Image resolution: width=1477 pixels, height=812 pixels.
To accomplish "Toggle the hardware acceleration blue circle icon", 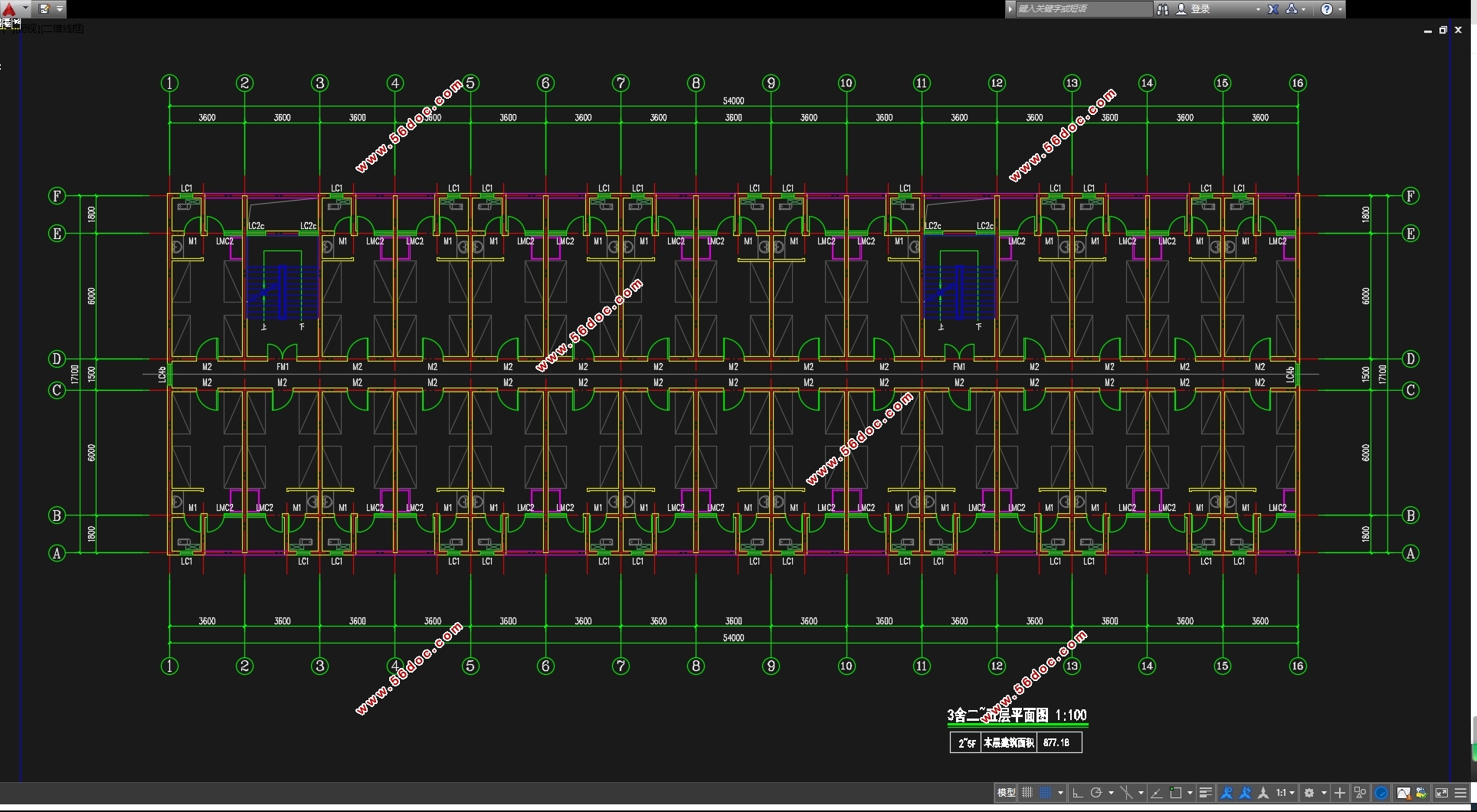I will point(1381,793).
